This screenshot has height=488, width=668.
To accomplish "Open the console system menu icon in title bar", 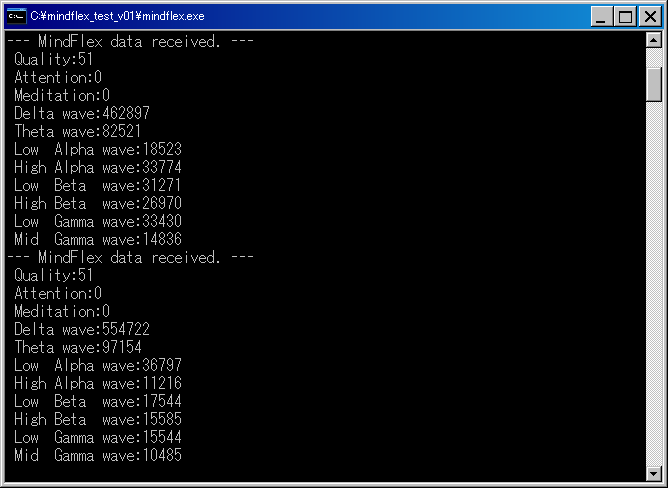I will pyautogui.click(x=16, y=16).
